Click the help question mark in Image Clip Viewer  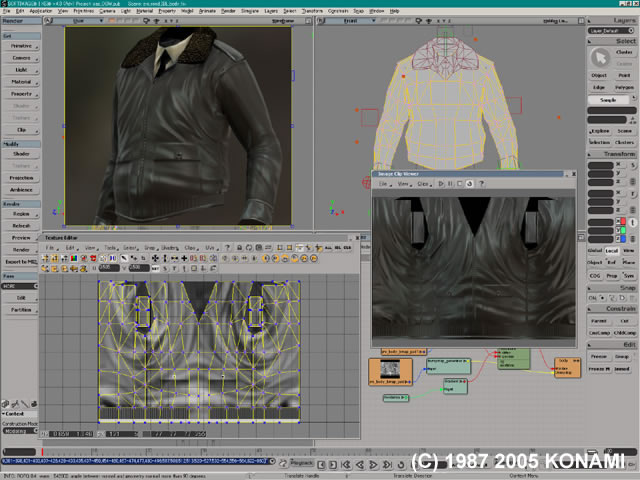pos(482,184)
